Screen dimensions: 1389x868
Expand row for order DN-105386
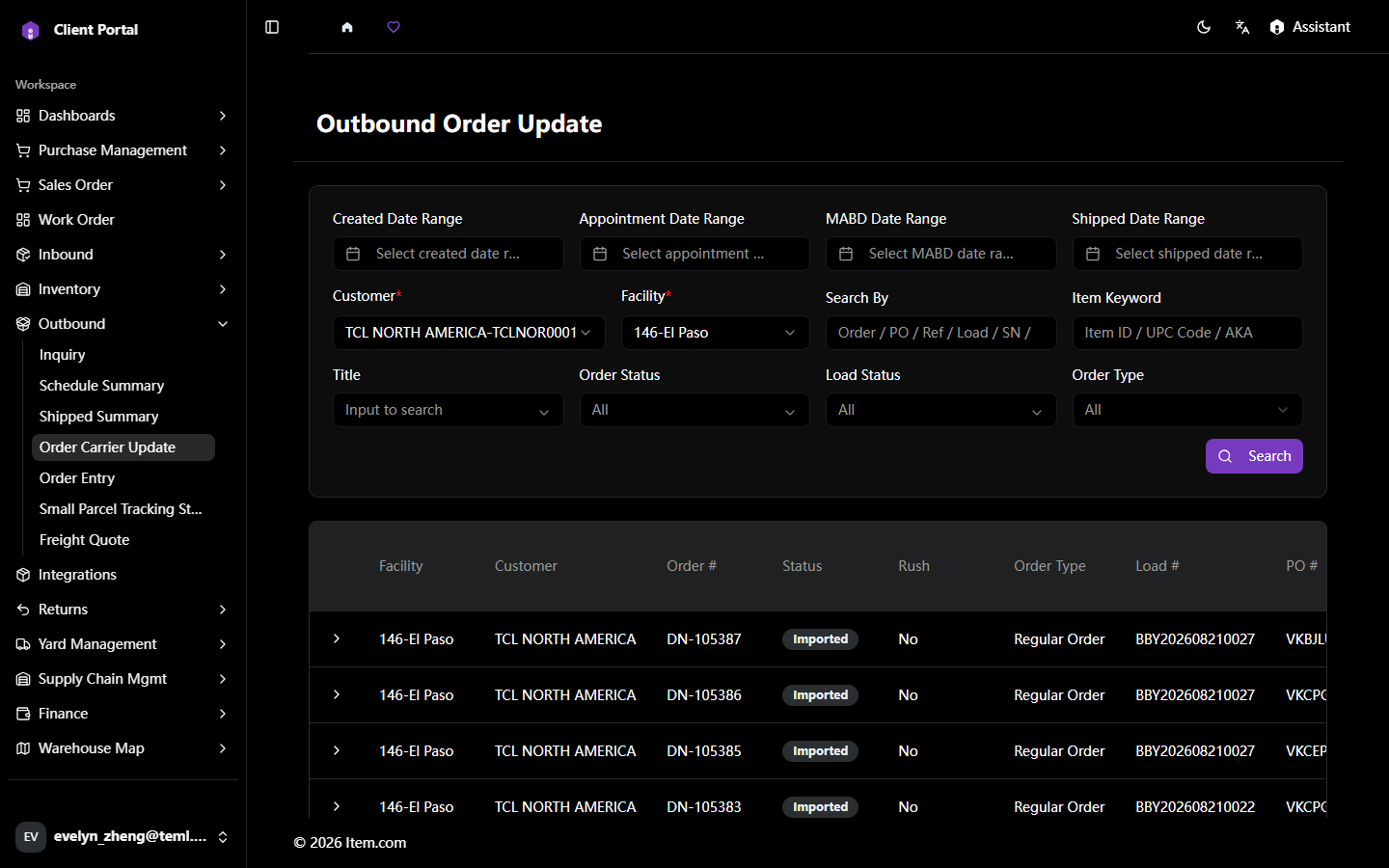pos(337,694)
